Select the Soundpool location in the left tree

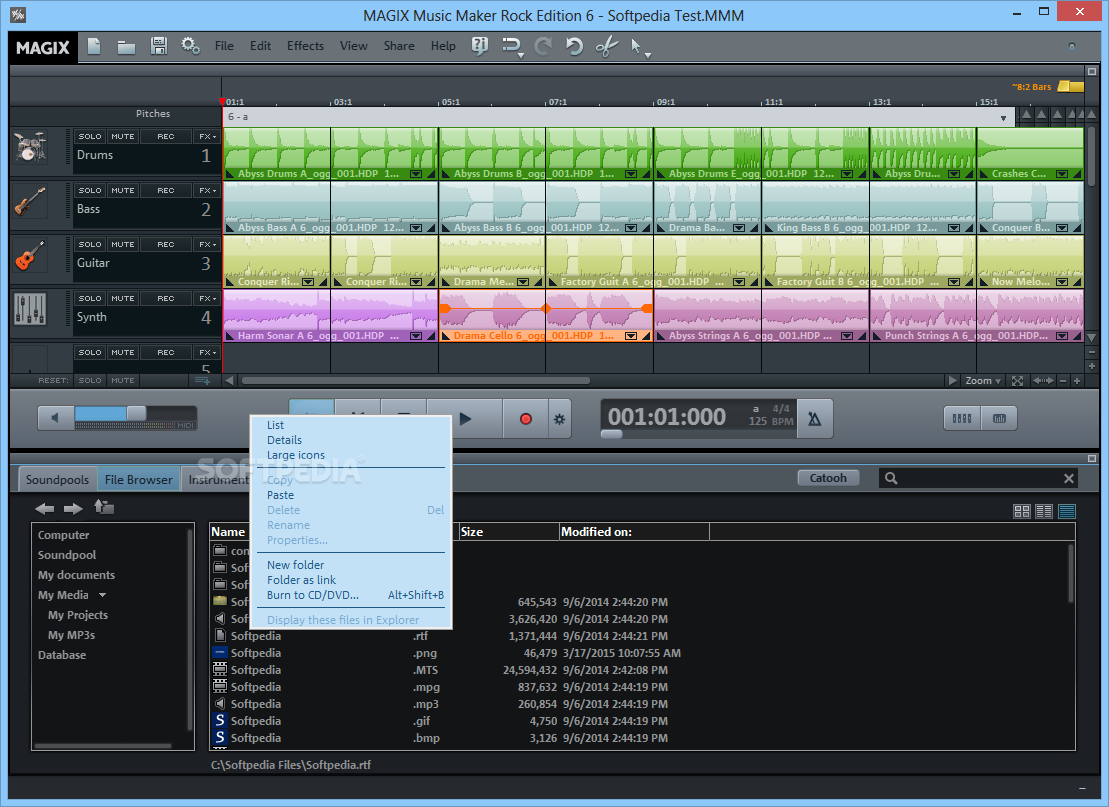pyautogui.click(x=66, y=555)
